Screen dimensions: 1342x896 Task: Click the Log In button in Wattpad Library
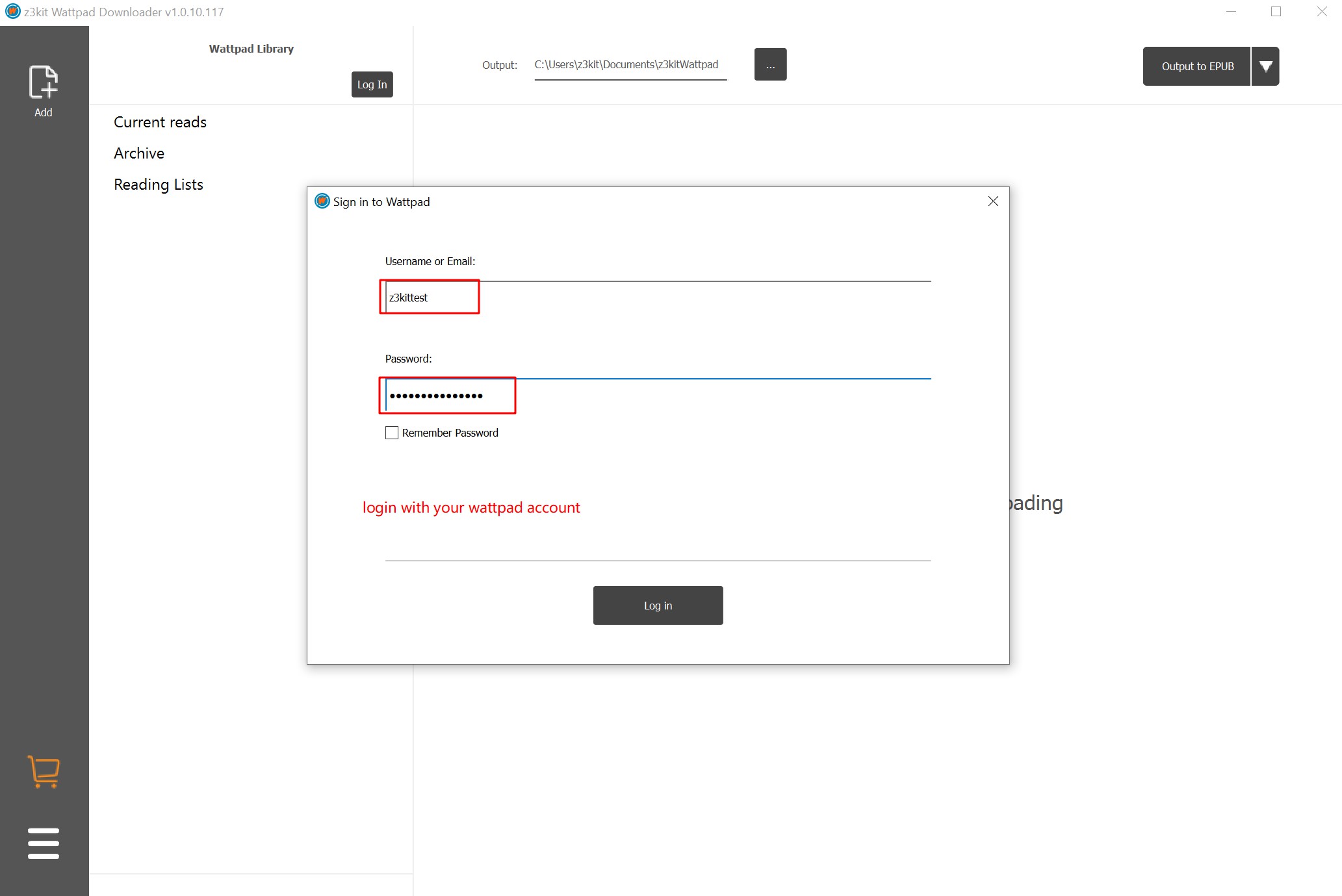coord(372,84)
